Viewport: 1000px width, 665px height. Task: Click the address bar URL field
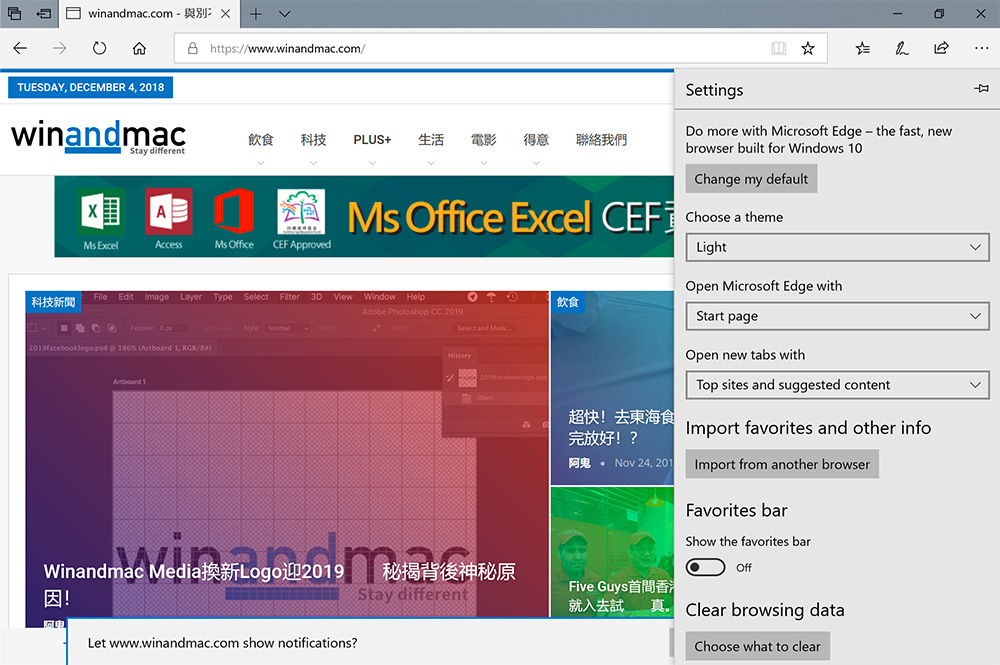(x=480, y=48)
